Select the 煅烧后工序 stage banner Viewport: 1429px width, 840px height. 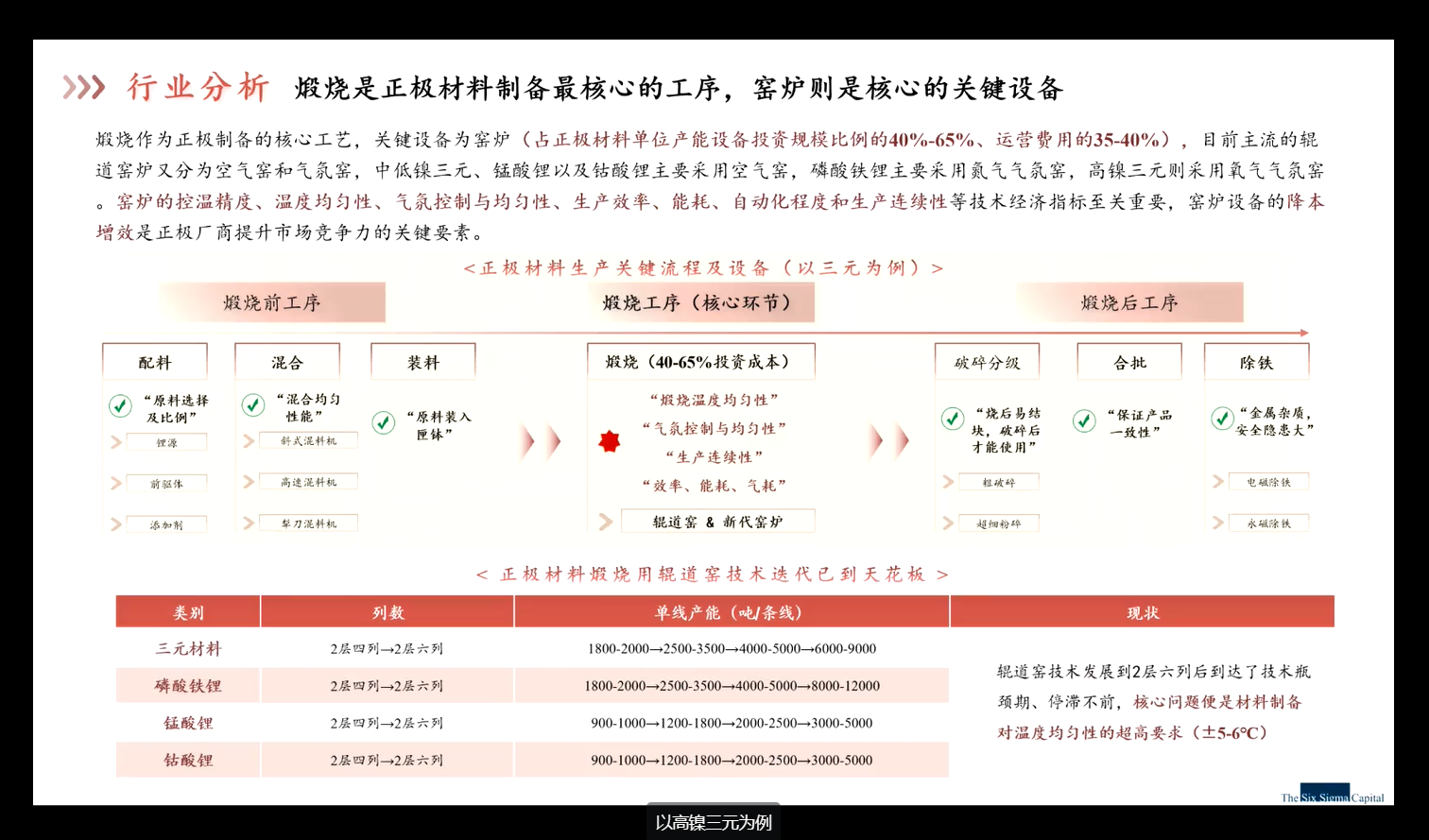pos(1129,302)
